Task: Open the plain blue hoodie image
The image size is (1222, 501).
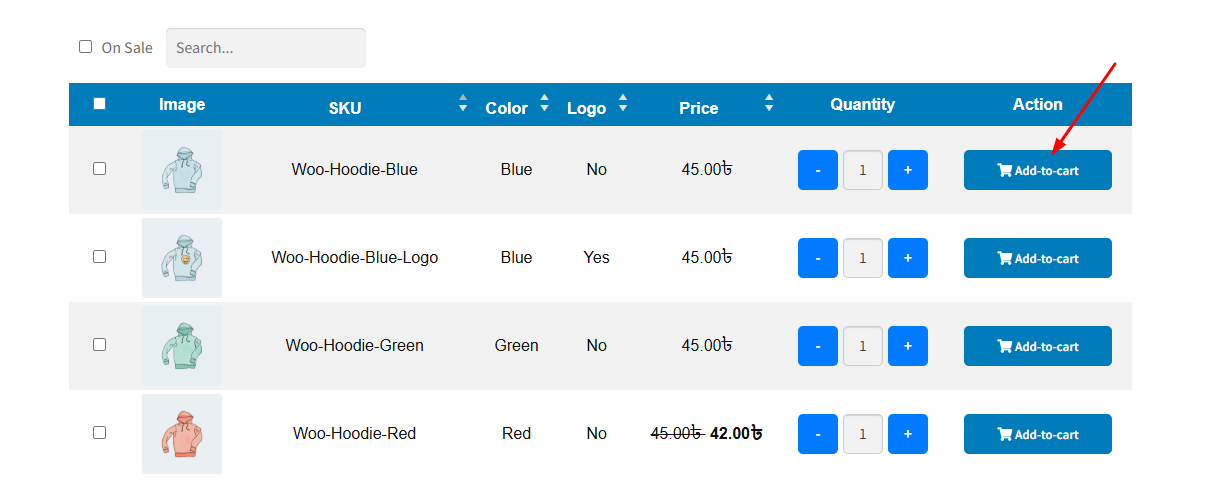Action: coord(182,170)
